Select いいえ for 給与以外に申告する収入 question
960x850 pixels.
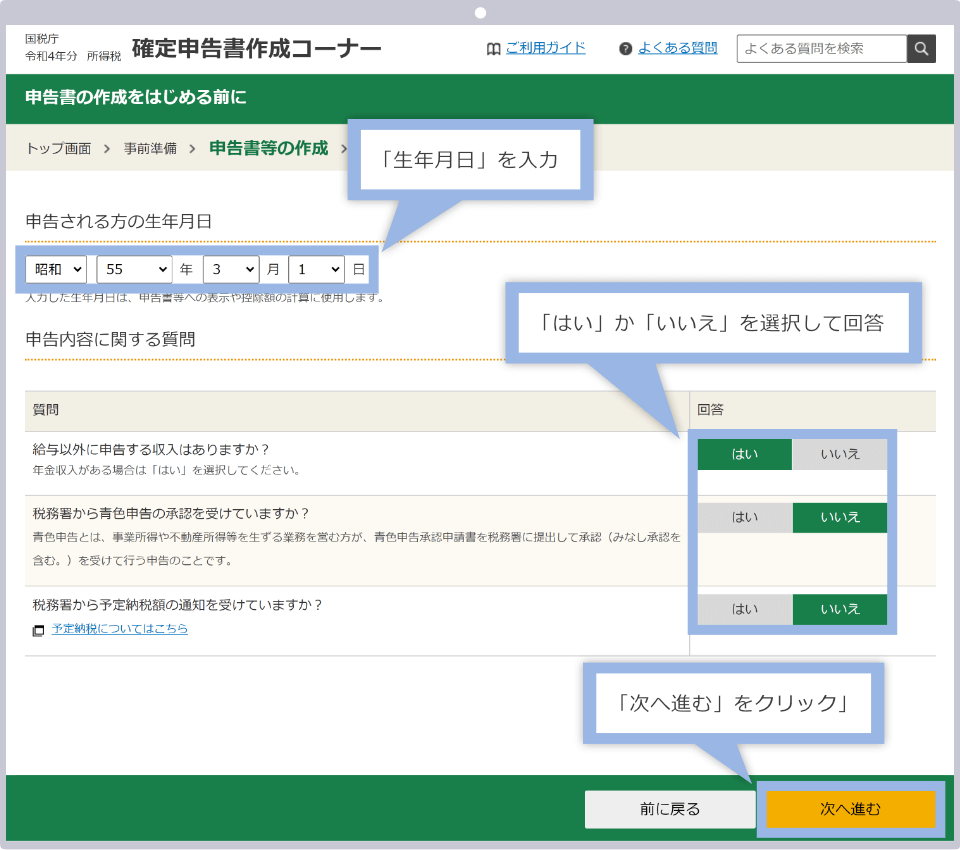[840, 454]
